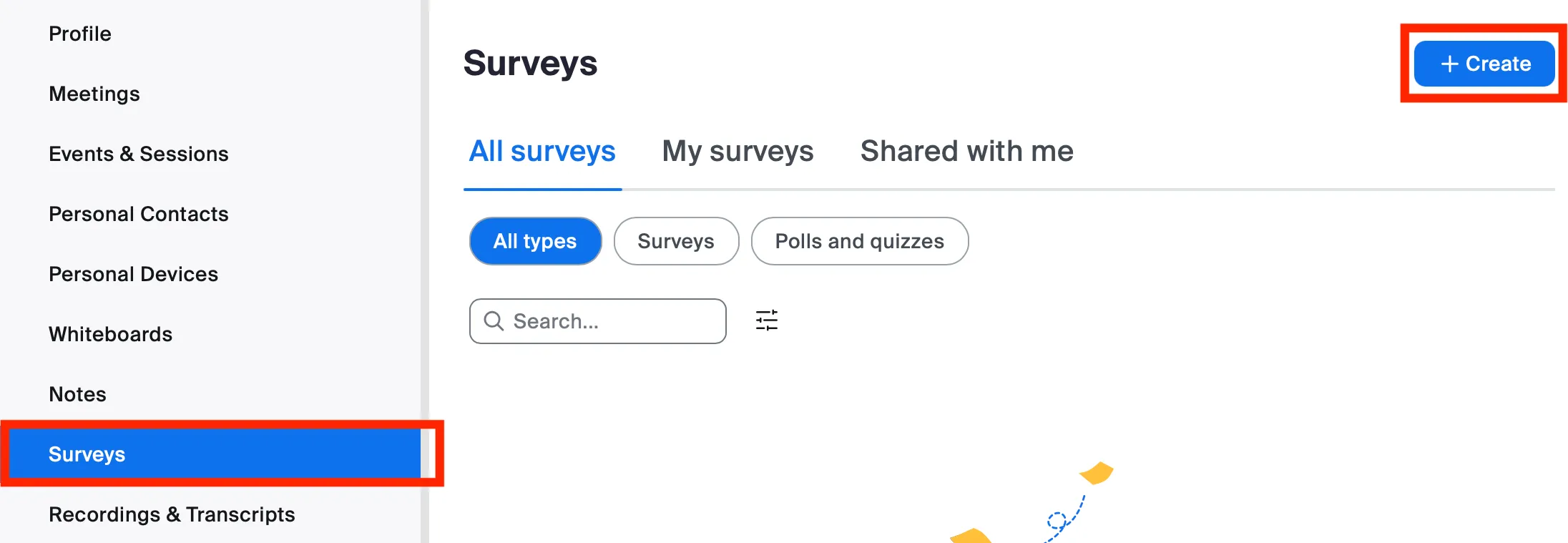Viewport: 1568px width, 543px height.
Task: Open Personal Contacts list
Action: click(139, 214)
